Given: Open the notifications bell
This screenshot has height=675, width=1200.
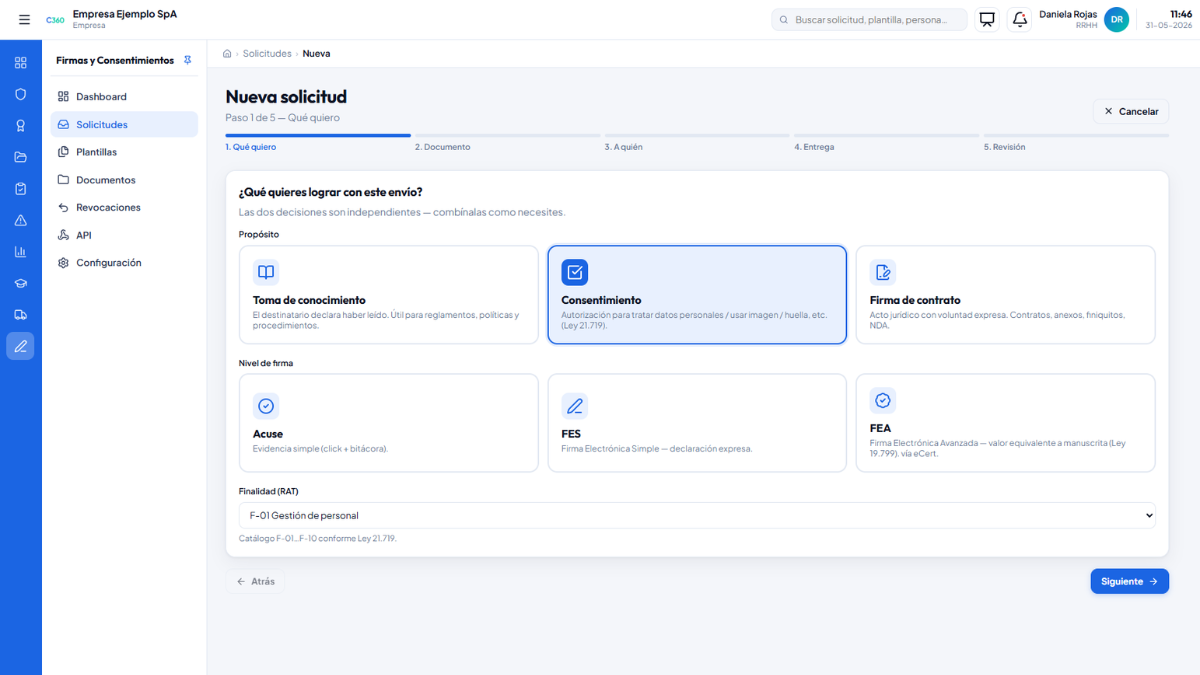Looking at the screenshot, I should point(1019,19).
